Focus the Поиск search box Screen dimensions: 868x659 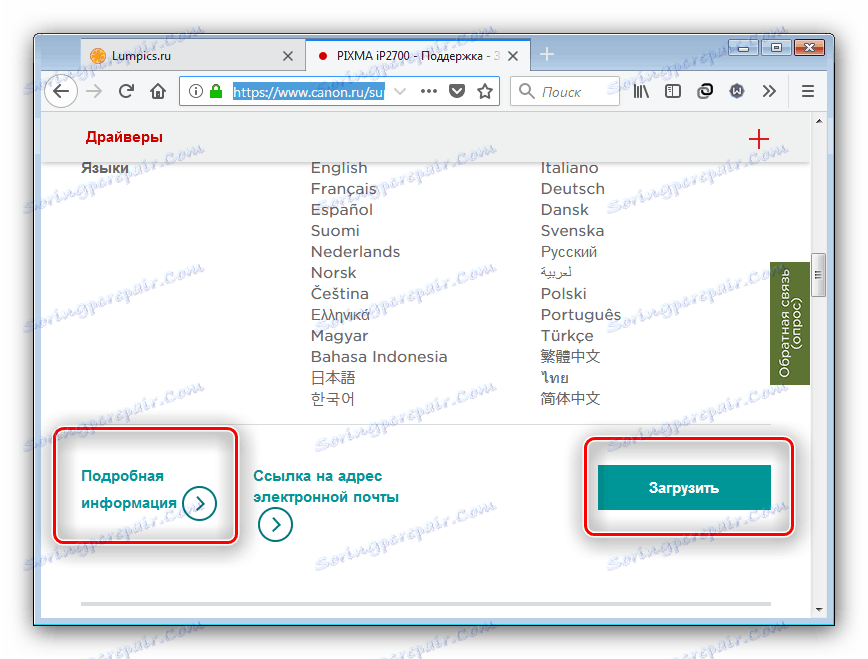coord(565,91)
